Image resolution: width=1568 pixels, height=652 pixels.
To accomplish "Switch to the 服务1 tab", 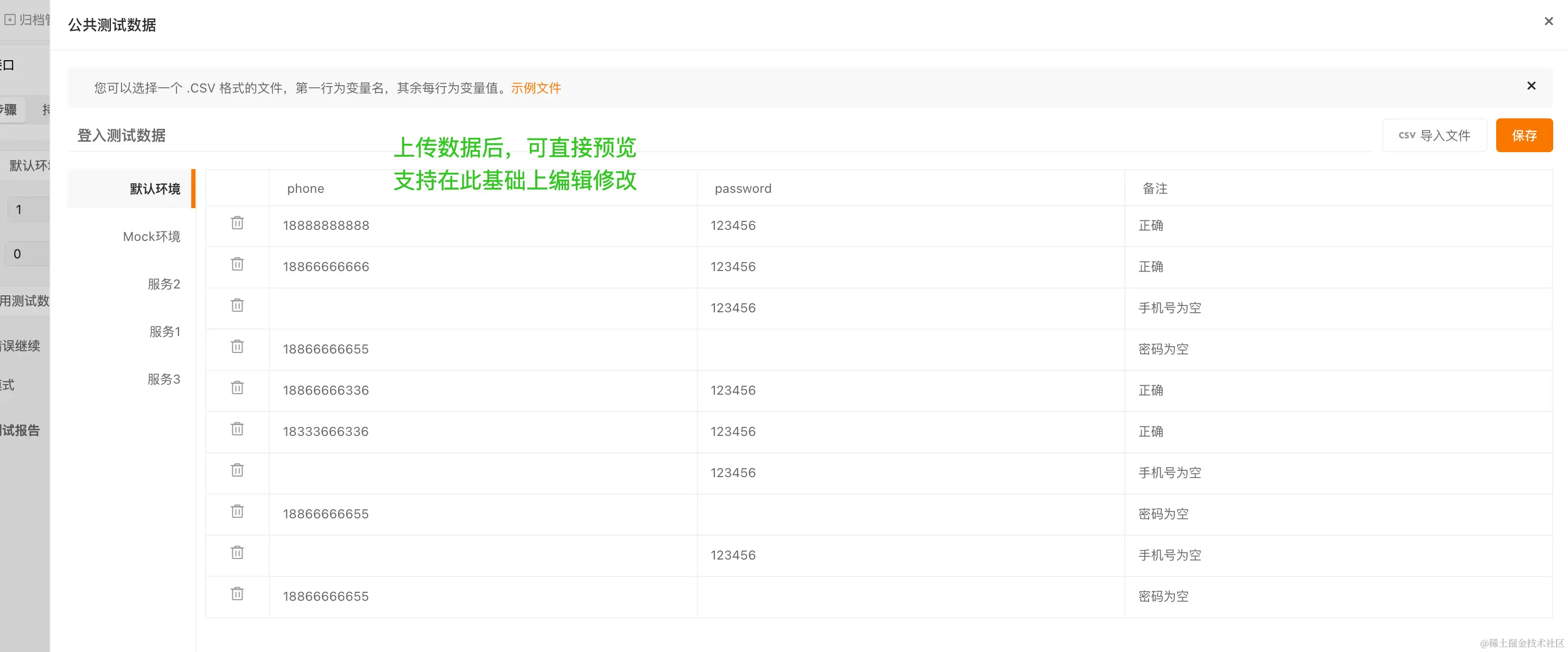I will click(x=164, y=331).
